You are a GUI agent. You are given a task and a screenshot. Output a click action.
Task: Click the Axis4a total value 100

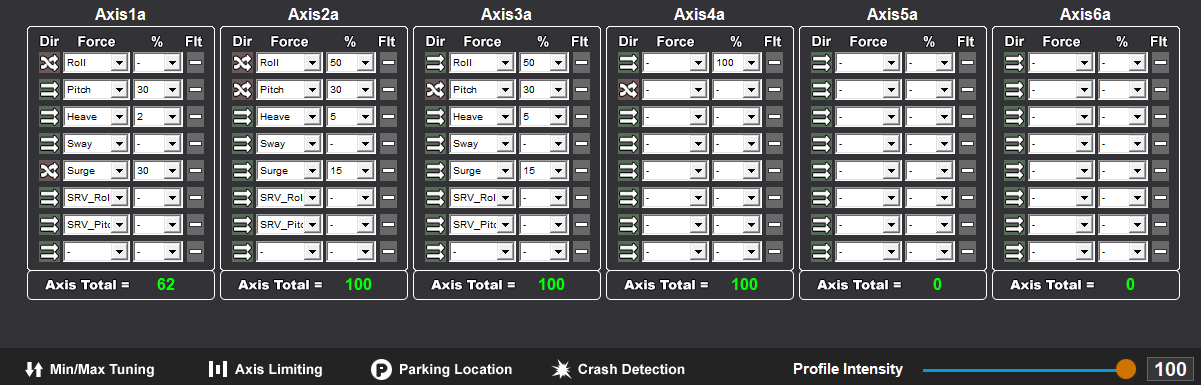tap(745, 284)
